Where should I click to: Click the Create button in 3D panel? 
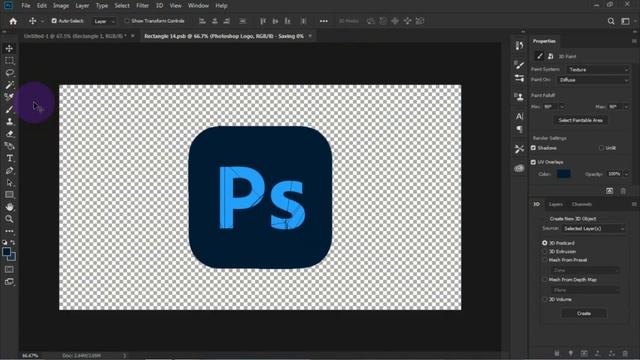(584, 313)
